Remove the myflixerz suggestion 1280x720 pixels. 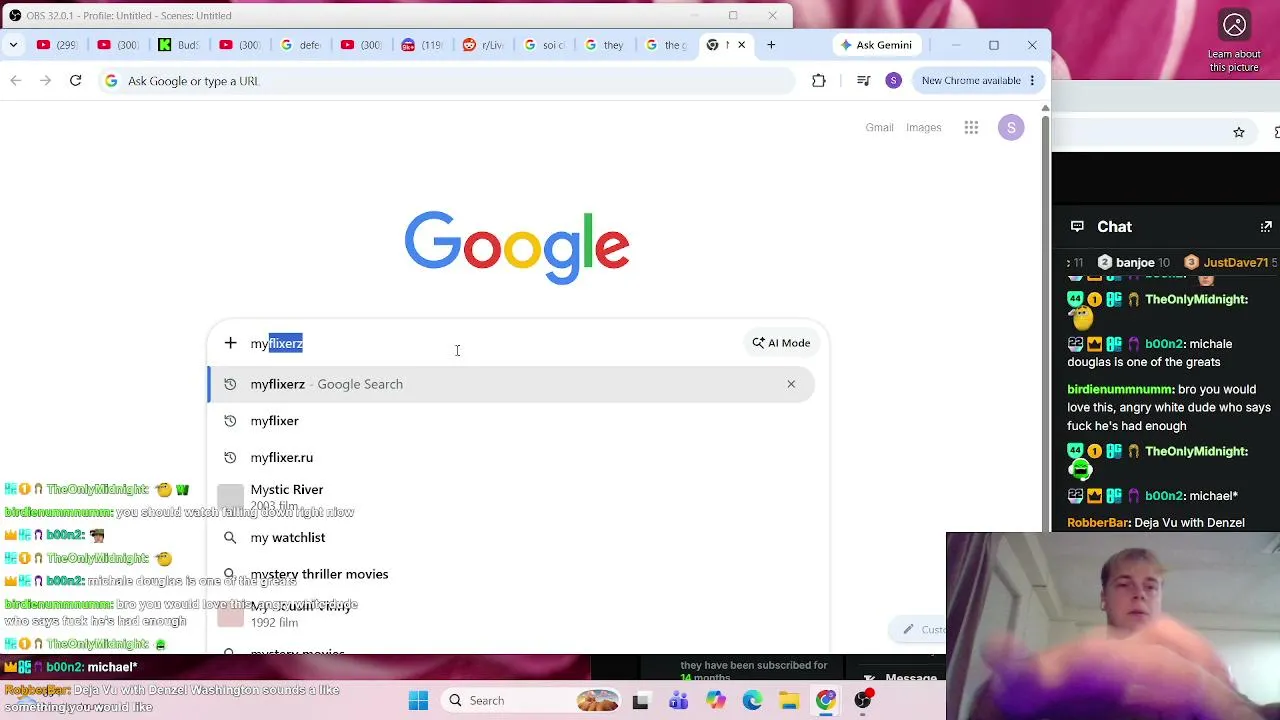click(x=791, y=384)
